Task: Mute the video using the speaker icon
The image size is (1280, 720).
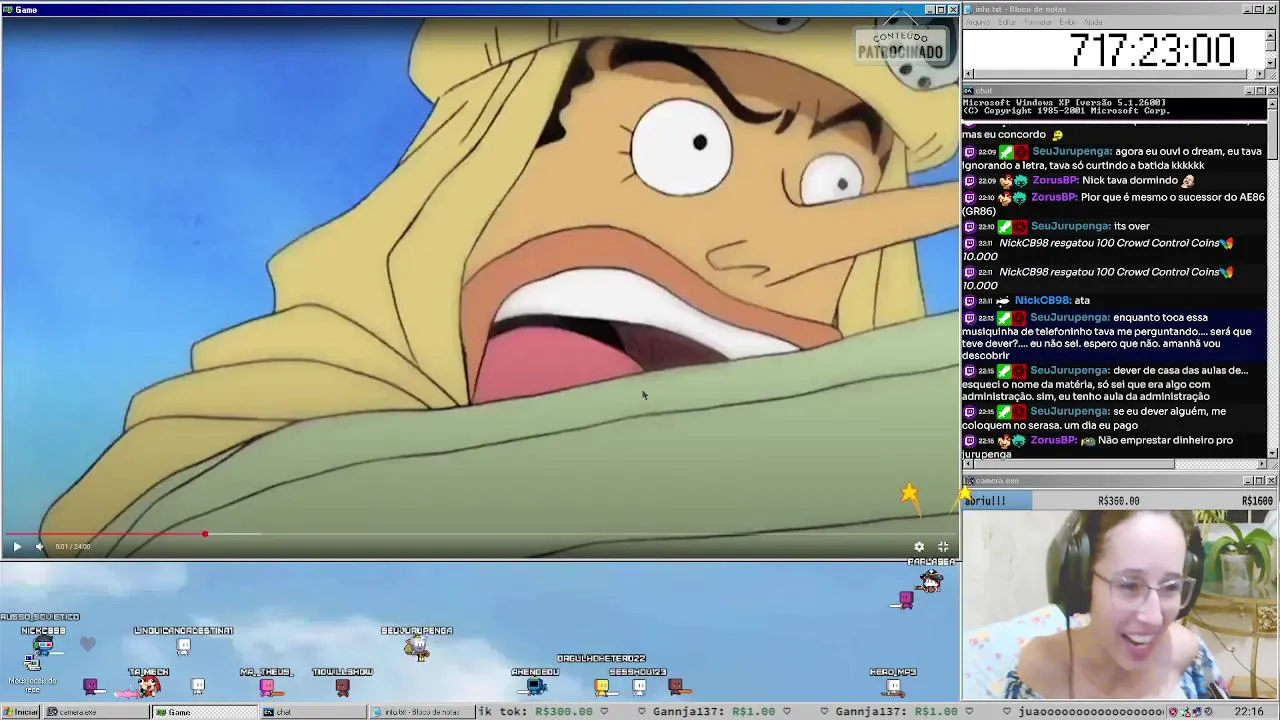Action: pyautogui.click(x=39, y=546)
